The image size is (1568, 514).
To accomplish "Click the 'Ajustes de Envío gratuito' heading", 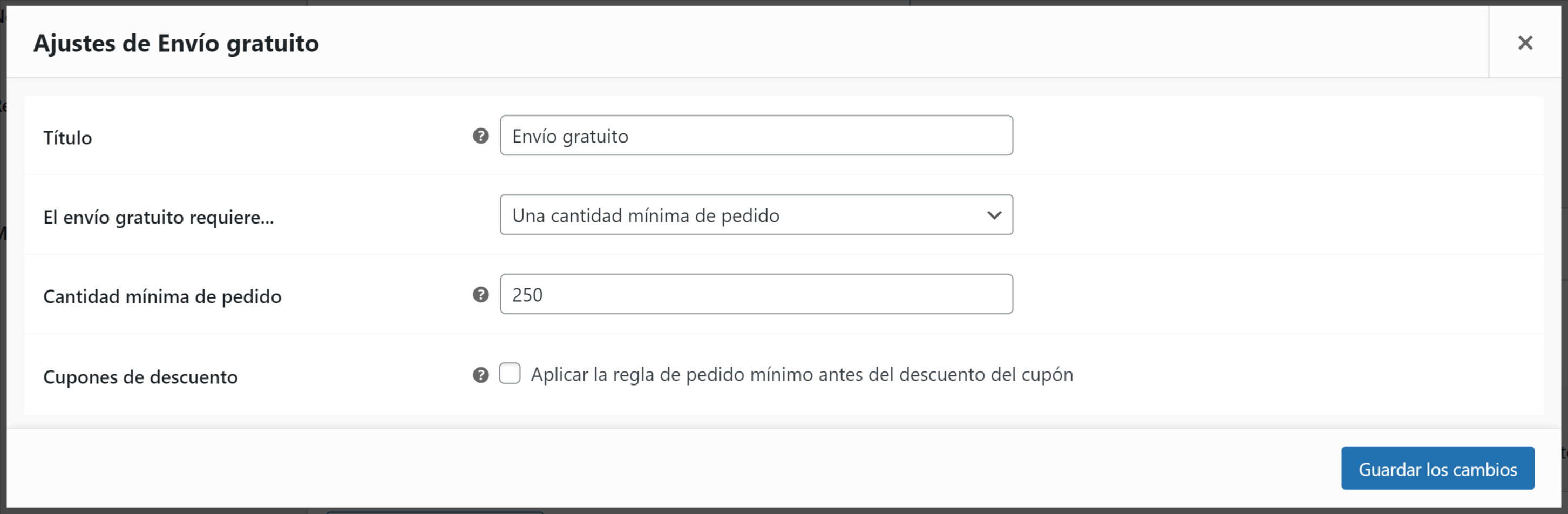I will pos(176,43).
